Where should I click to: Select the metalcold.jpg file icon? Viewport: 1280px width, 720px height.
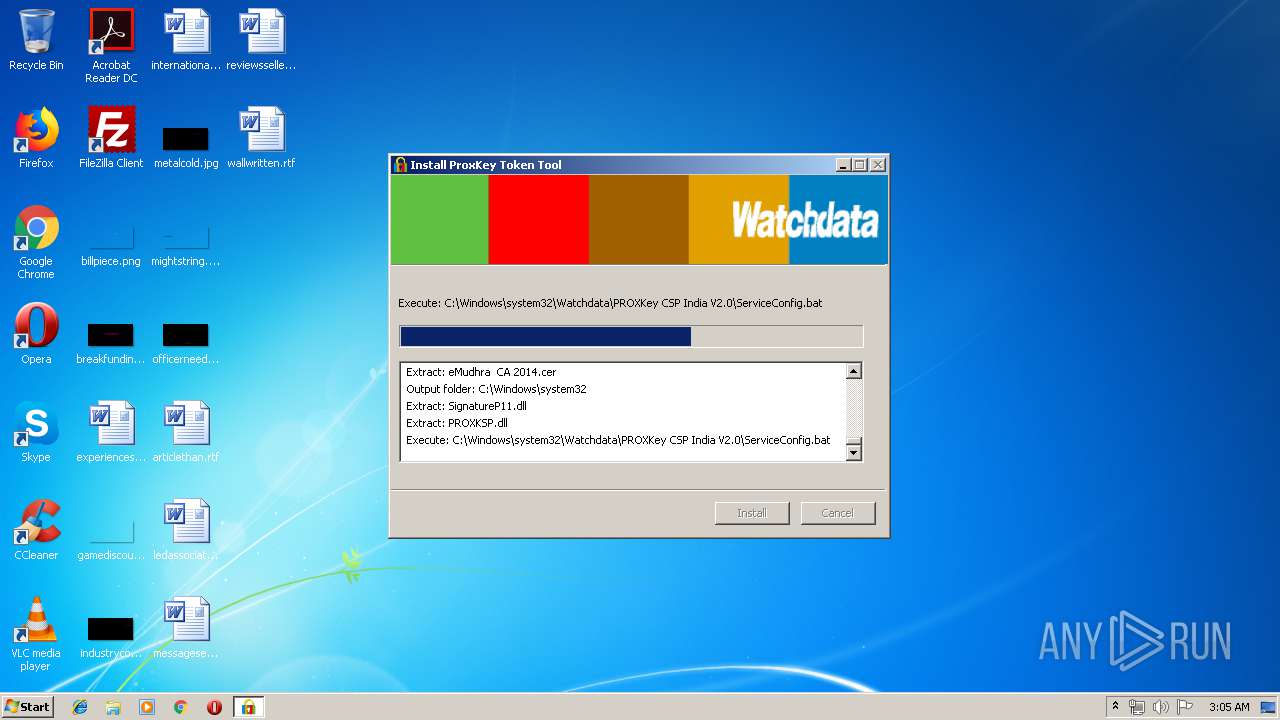186,148
